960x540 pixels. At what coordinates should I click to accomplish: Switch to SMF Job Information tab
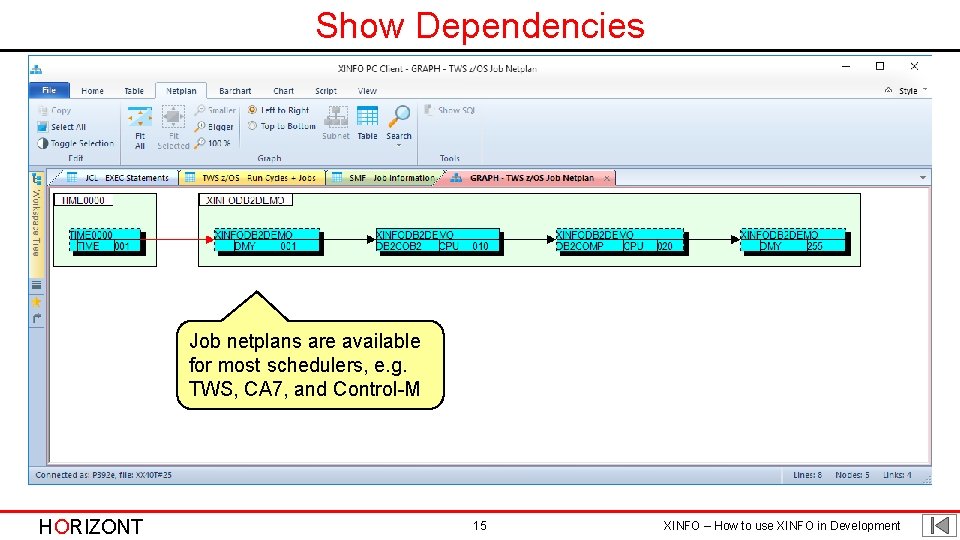[384, 178]
